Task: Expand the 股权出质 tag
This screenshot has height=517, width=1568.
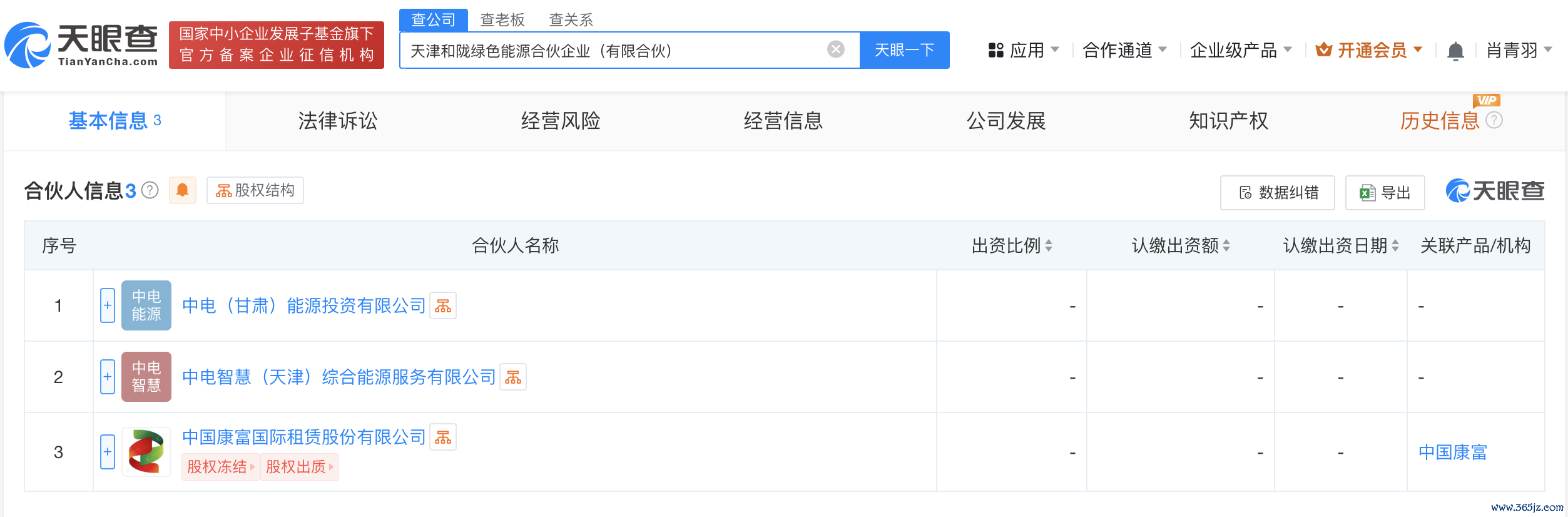Action: coord(300,467)
